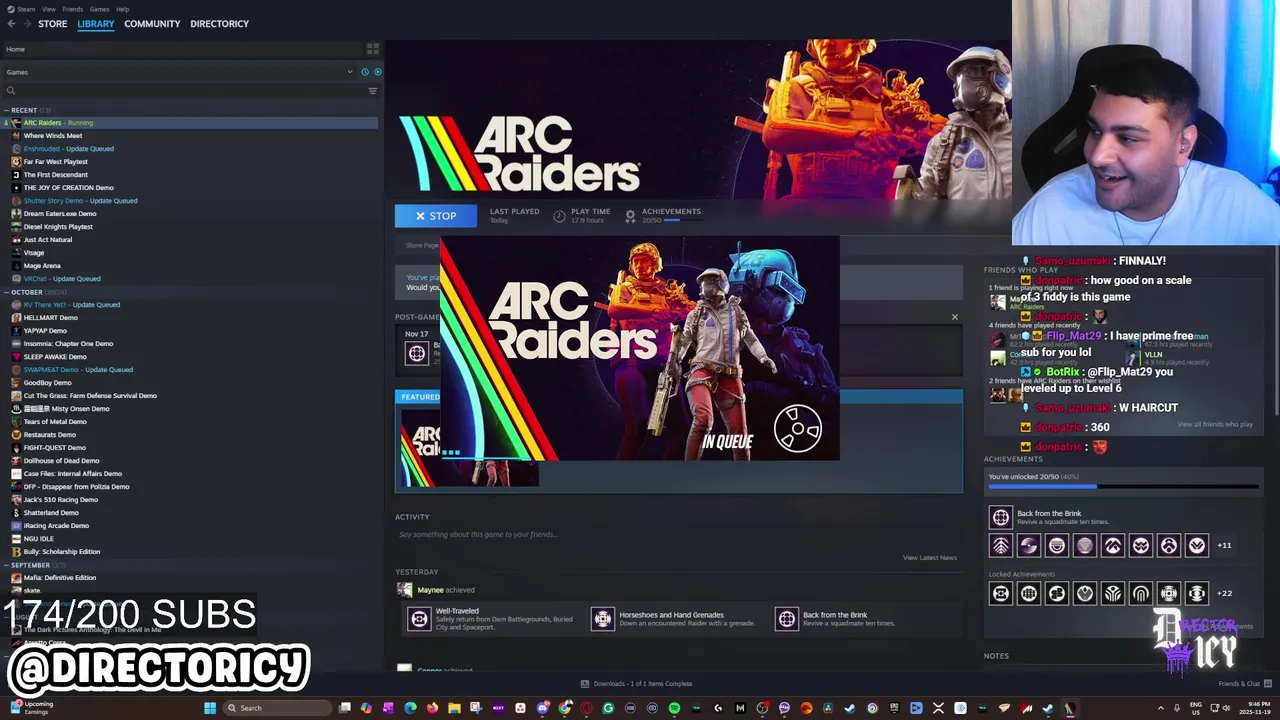This screenshot has height=720, width=1280.
Task: Select Where Winds Meet in library
Action: (53, 136)
